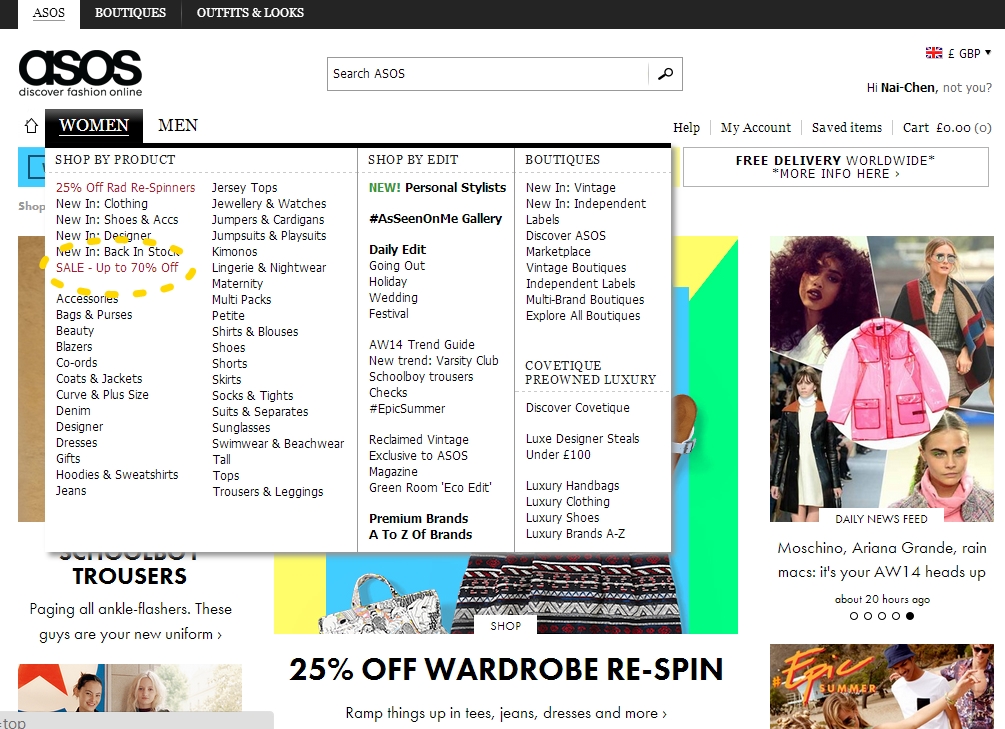Select the first news feed dot
The image size is (1005, 729).
854,616
